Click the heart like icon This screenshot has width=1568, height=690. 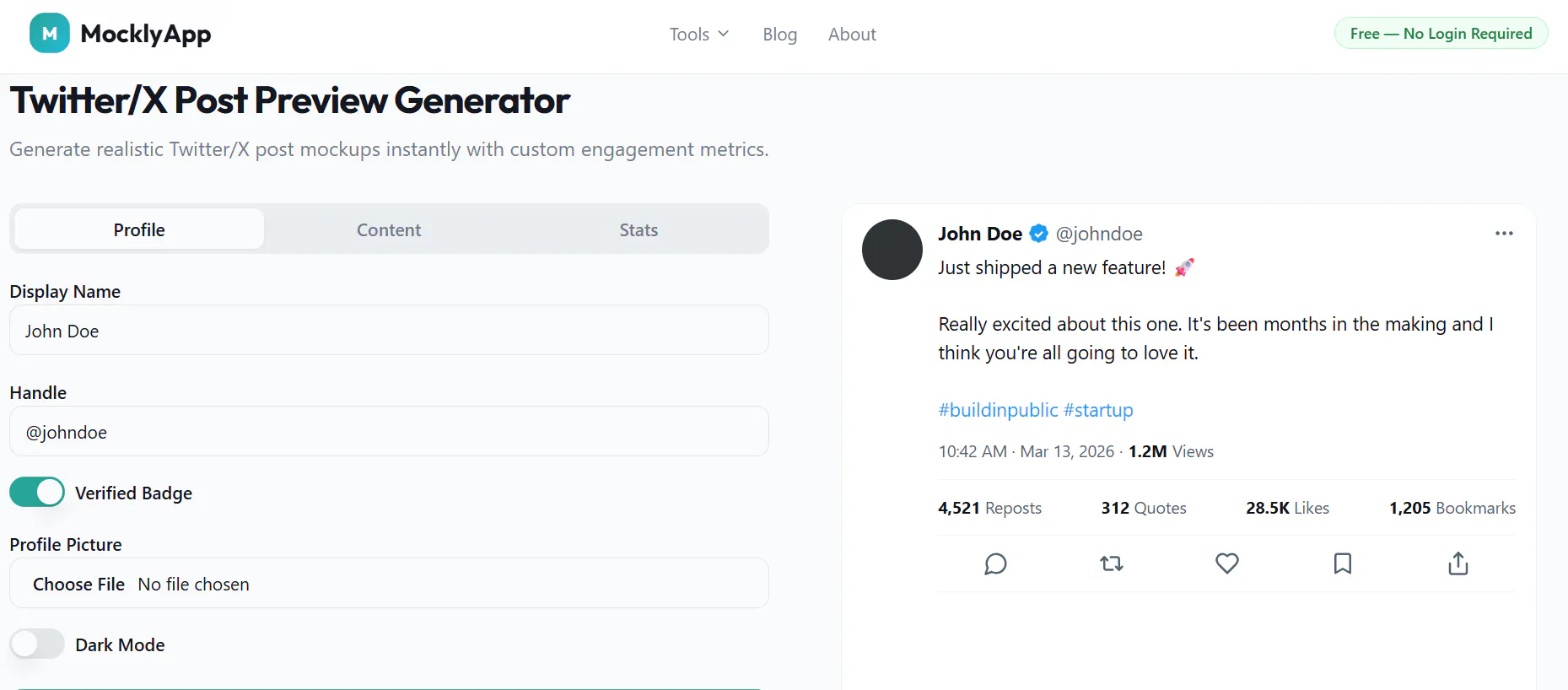click(x=1227, y=563)
